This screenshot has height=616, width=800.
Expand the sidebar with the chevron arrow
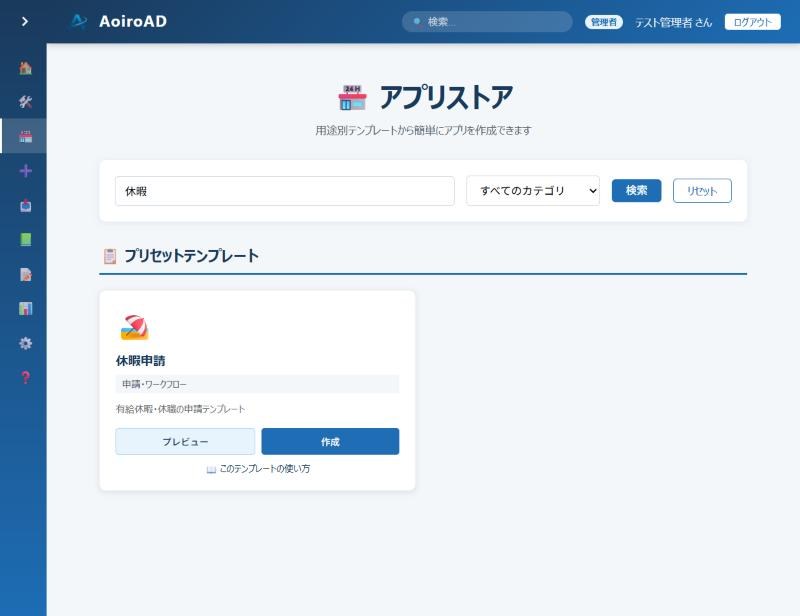(24, 21)
